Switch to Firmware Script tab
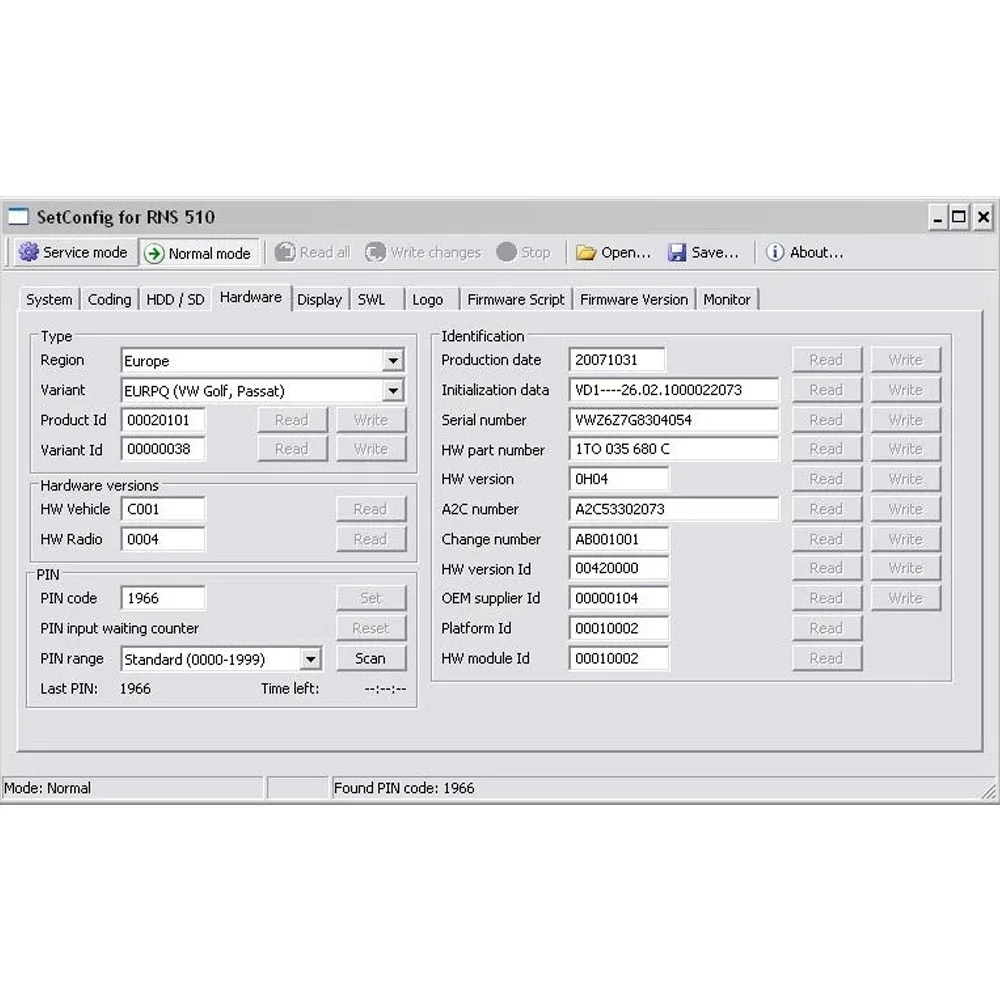The image size is (1000, 1000). [x=516, y=299]
